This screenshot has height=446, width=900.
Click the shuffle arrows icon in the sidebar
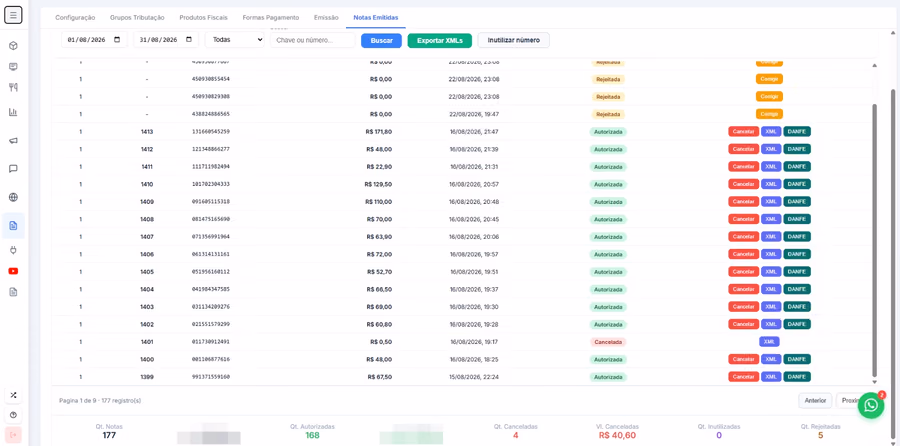[x=13, y=395]
